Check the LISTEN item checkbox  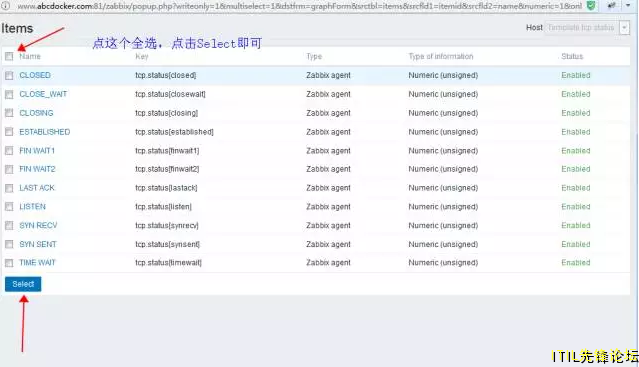tap(9, 207)
